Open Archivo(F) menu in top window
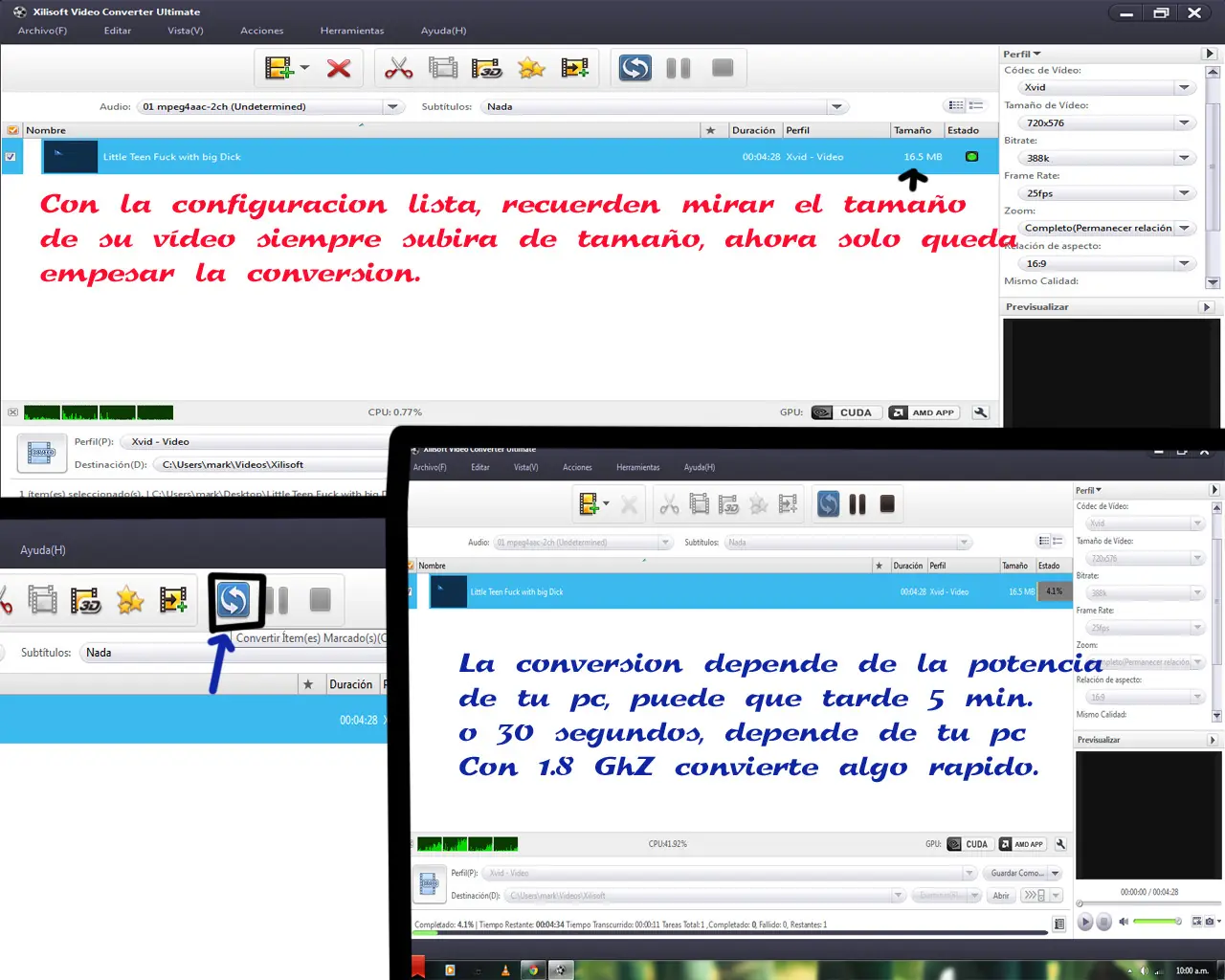This screenshot has height=980, width=1225. click(x=42, y=31)
